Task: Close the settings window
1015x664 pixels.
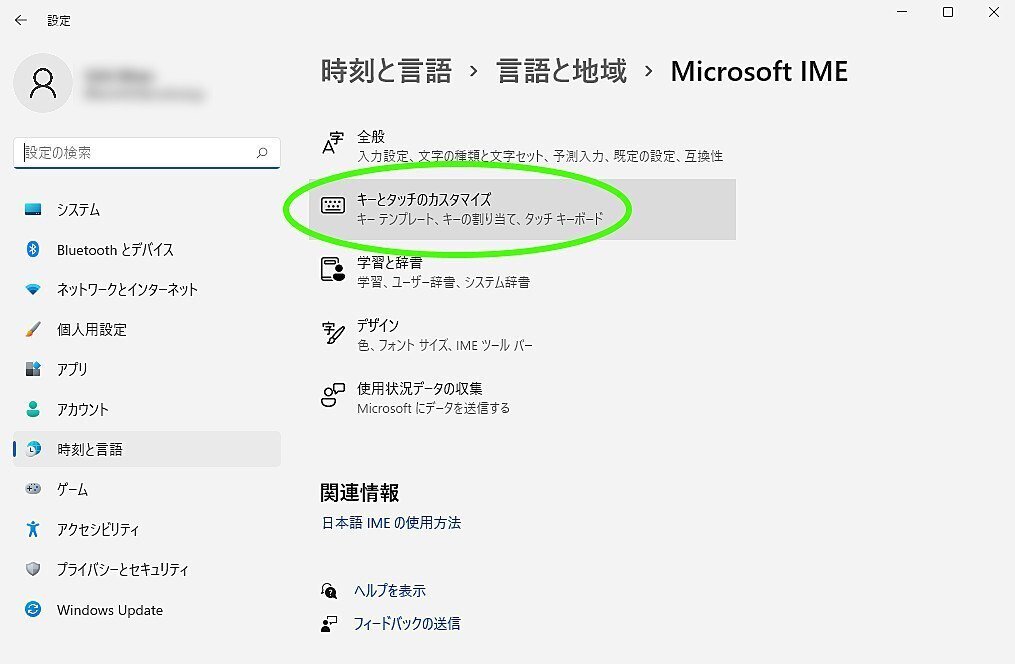Action: click(x=994, y=12)
